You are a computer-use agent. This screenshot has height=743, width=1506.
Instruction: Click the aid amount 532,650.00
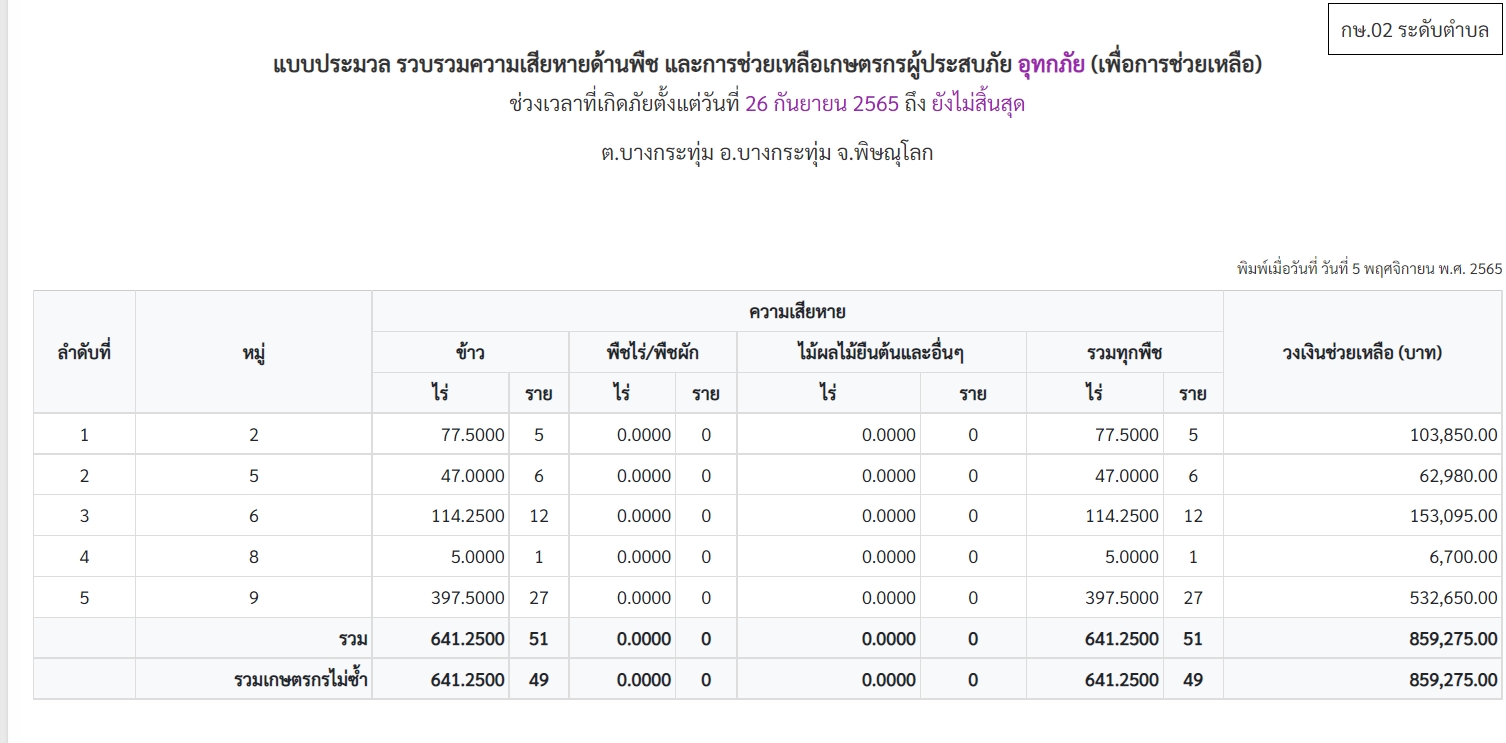tap(1455, 598)
